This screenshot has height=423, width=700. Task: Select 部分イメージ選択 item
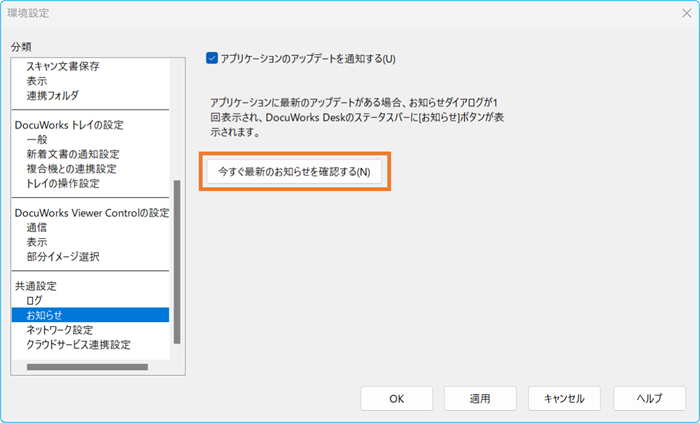pyautogui.click(x=62, y=257)
